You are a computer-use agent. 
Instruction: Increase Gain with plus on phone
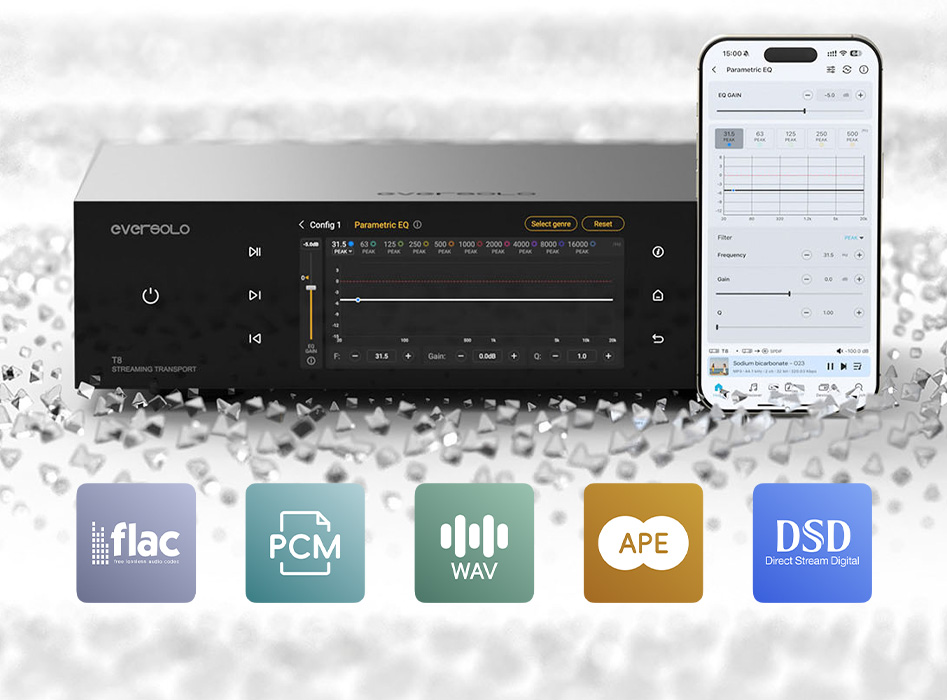(x=859, y=279)
